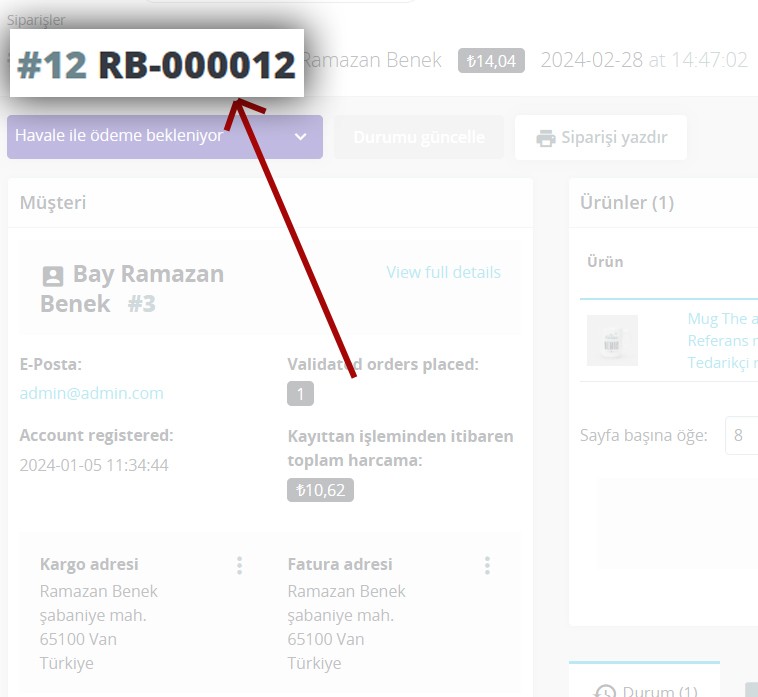
Task: Click total spent badge '₺10,62'
Action: (320, 490)
